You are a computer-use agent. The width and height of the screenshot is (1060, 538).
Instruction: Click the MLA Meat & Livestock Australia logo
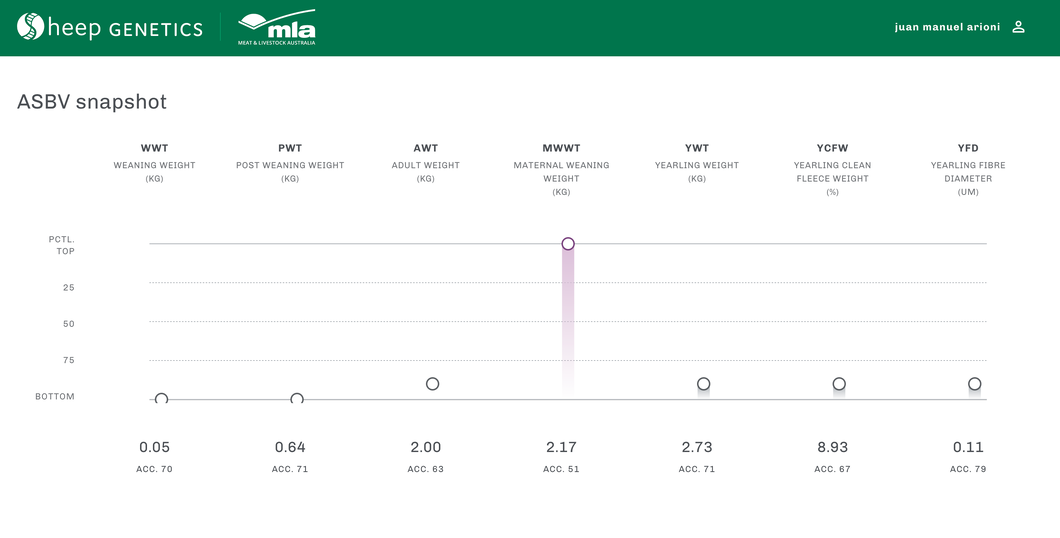coord(277,28)
